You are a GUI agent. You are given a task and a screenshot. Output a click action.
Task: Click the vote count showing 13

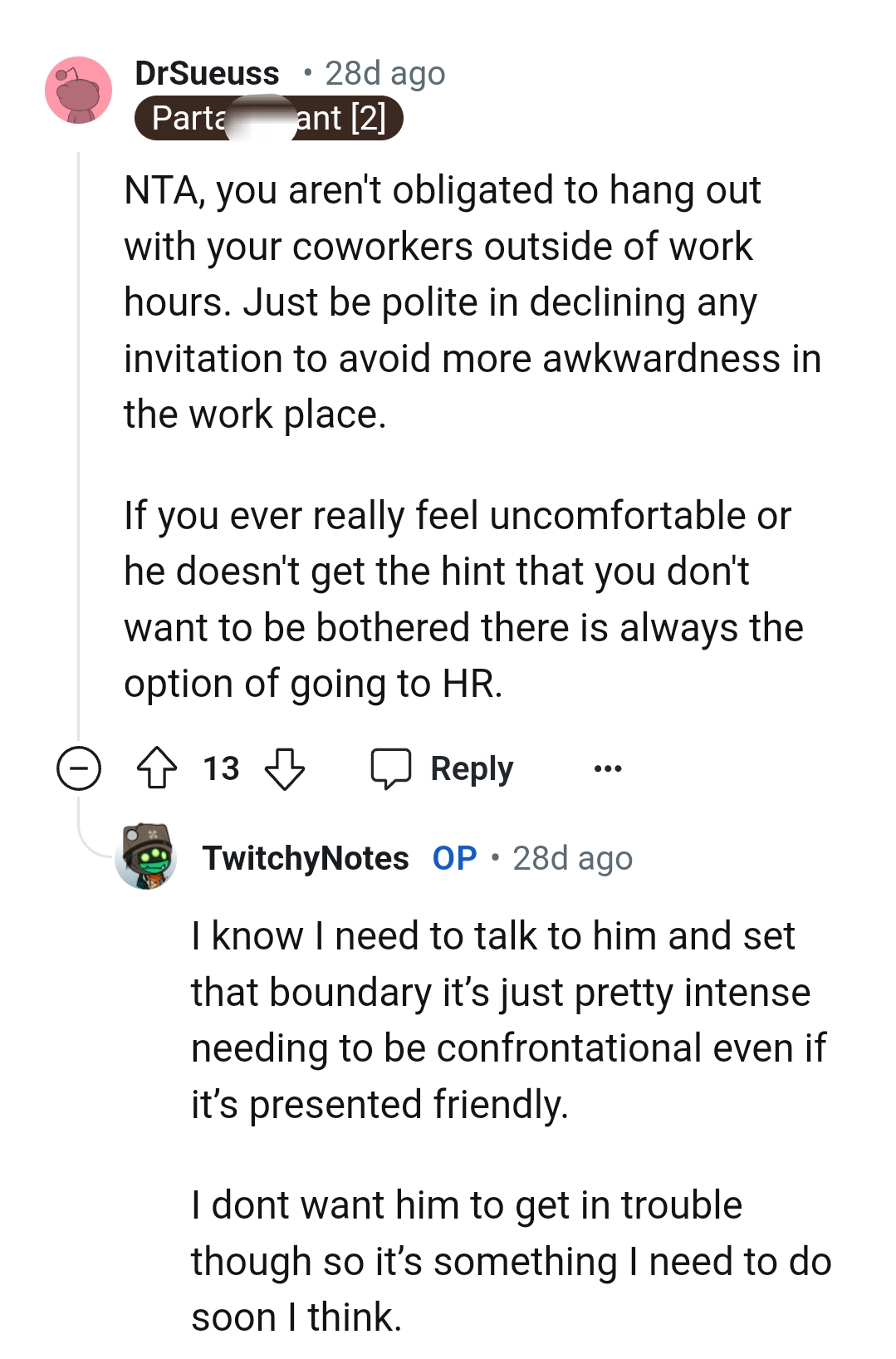click(x=220, y=768)
